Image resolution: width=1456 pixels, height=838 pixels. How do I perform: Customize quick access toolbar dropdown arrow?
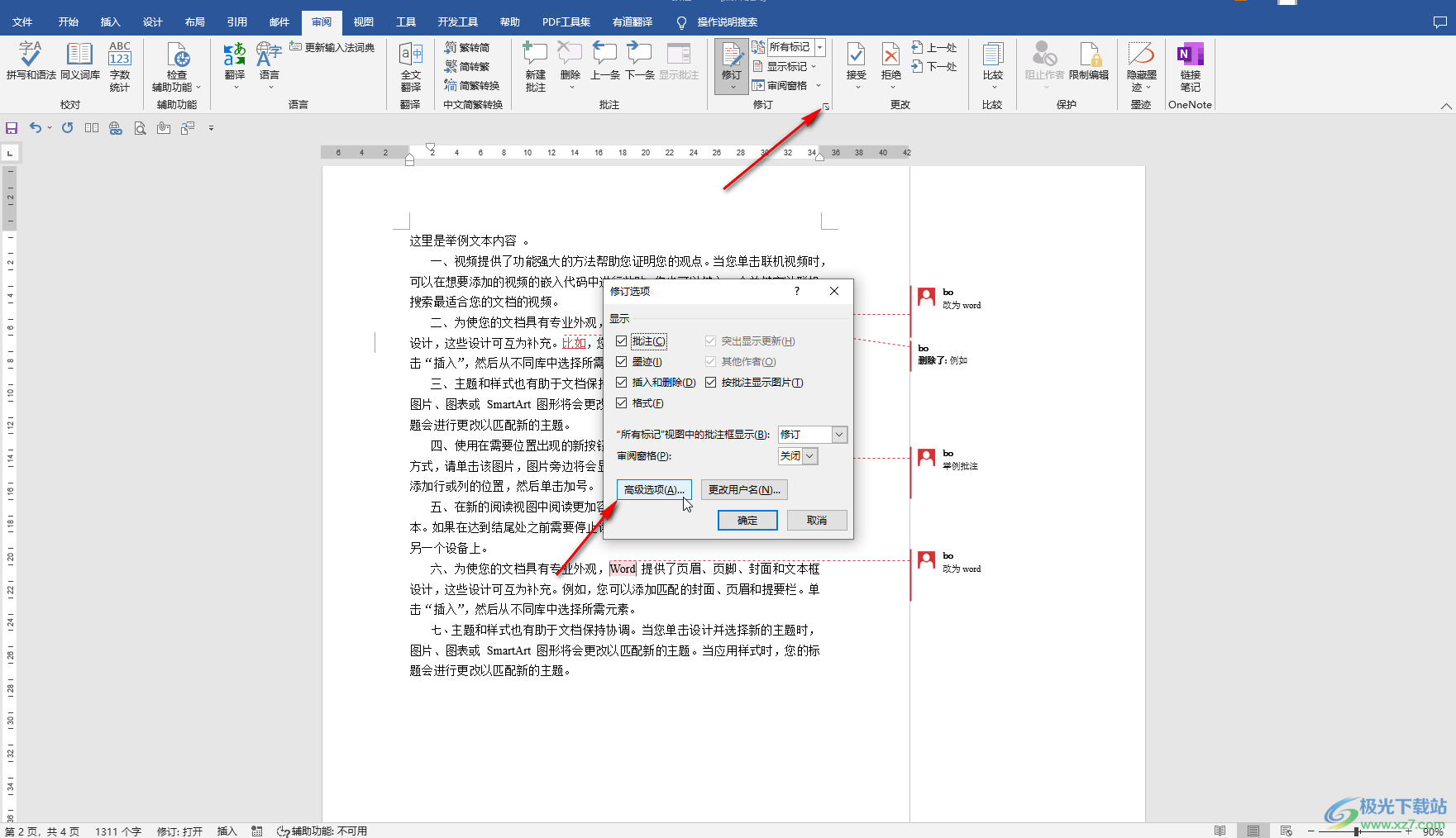tap(211, 128)
